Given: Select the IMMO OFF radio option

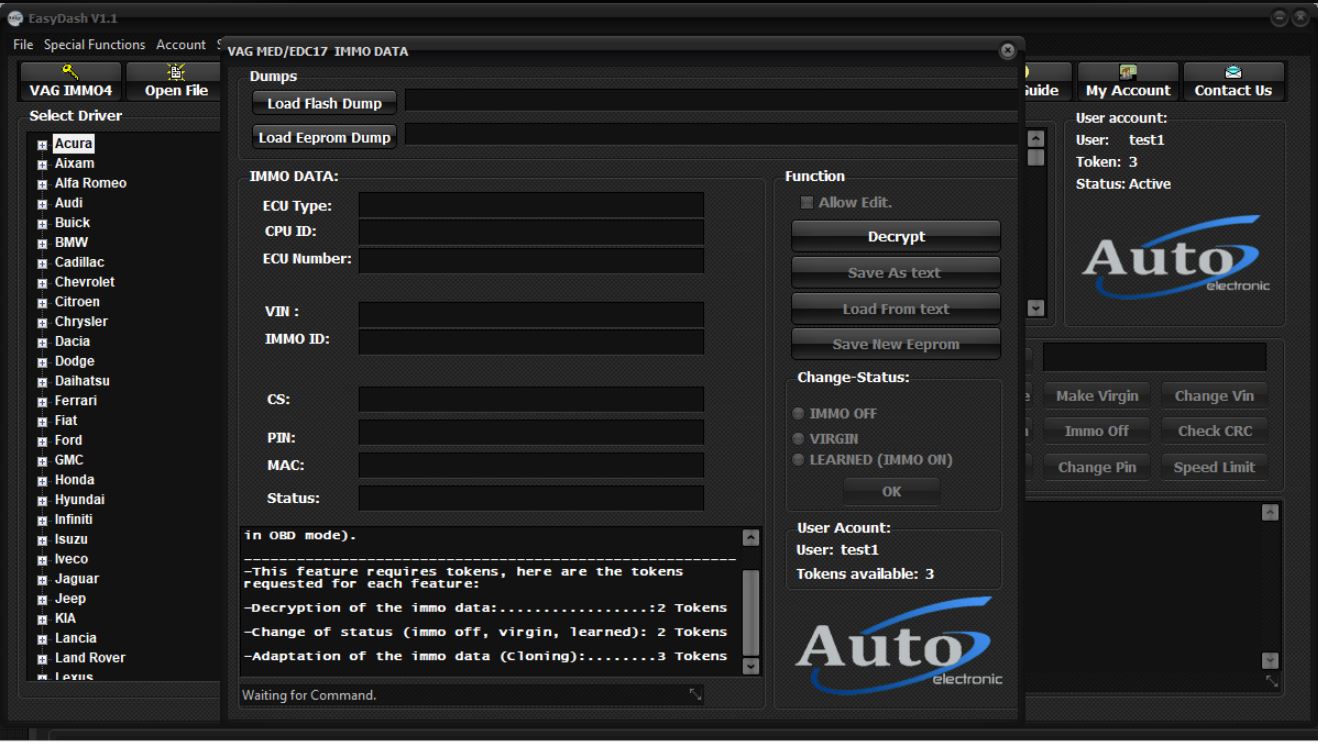Looking at the screenshot, I should tap(799, 415).
